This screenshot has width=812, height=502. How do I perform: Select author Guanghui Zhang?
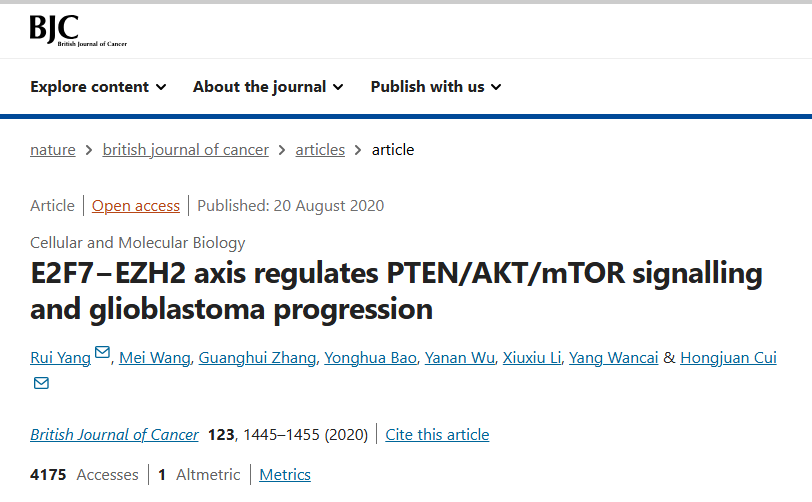[257, 357]
